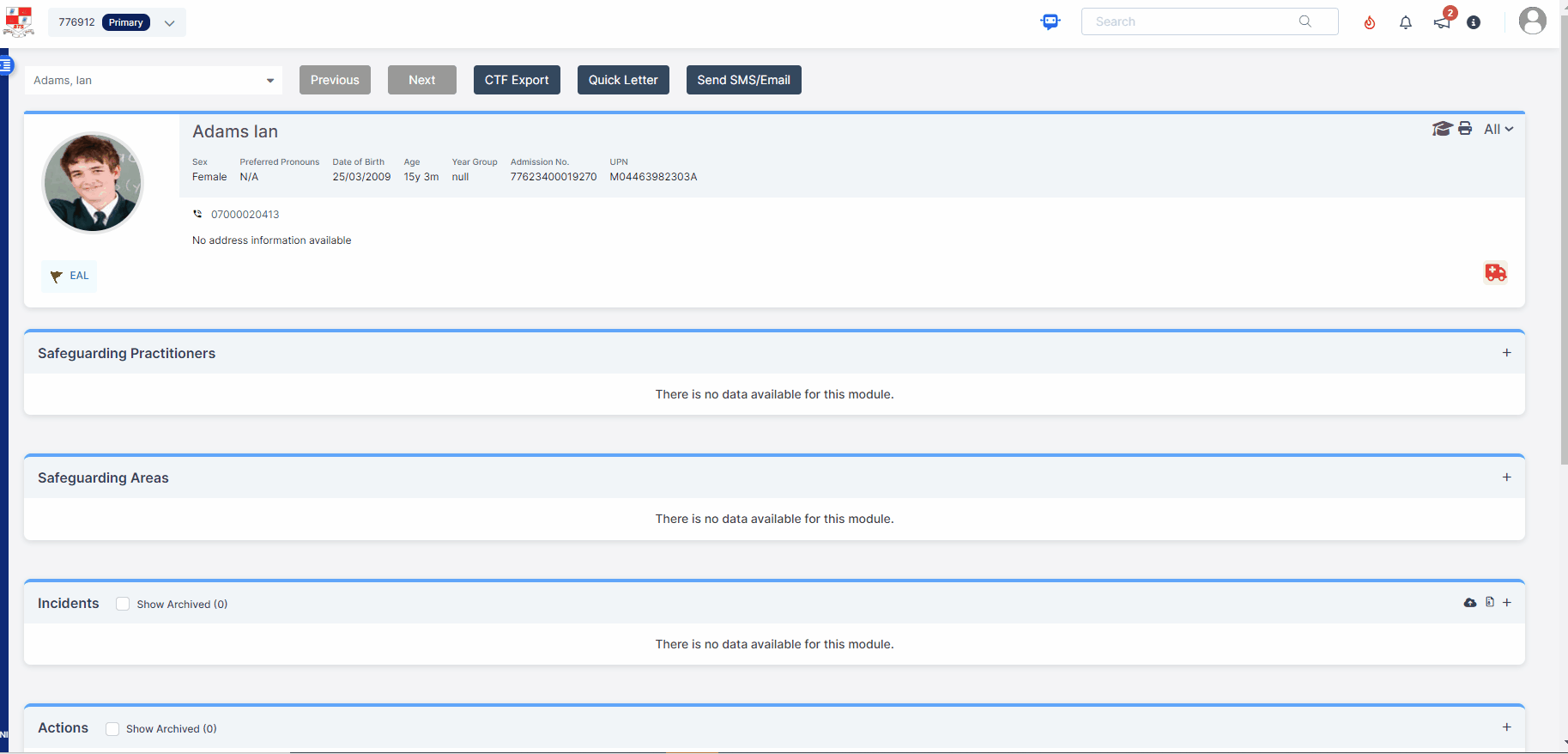Viewport: 1568px width, 754px height.
Task: Click the Actions heading
Action: point(63,727)
